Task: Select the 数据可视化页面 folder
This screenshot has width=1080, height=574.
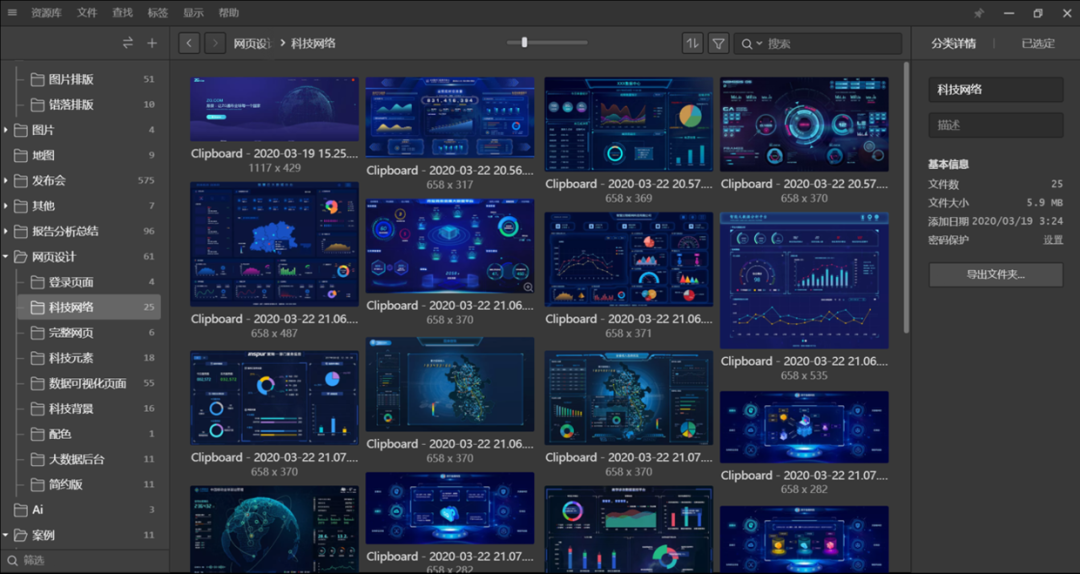Action: pyautogui.click(x=89, y=383)
